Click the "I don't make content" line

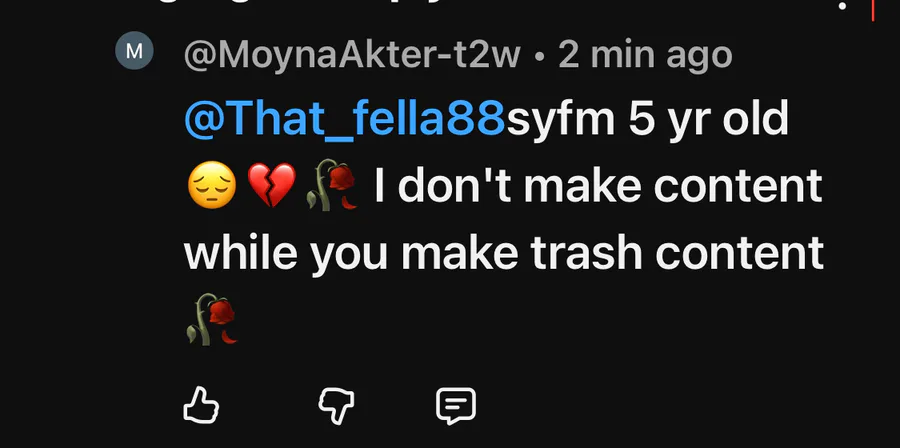pyautogui.click(x=598, y=188)
